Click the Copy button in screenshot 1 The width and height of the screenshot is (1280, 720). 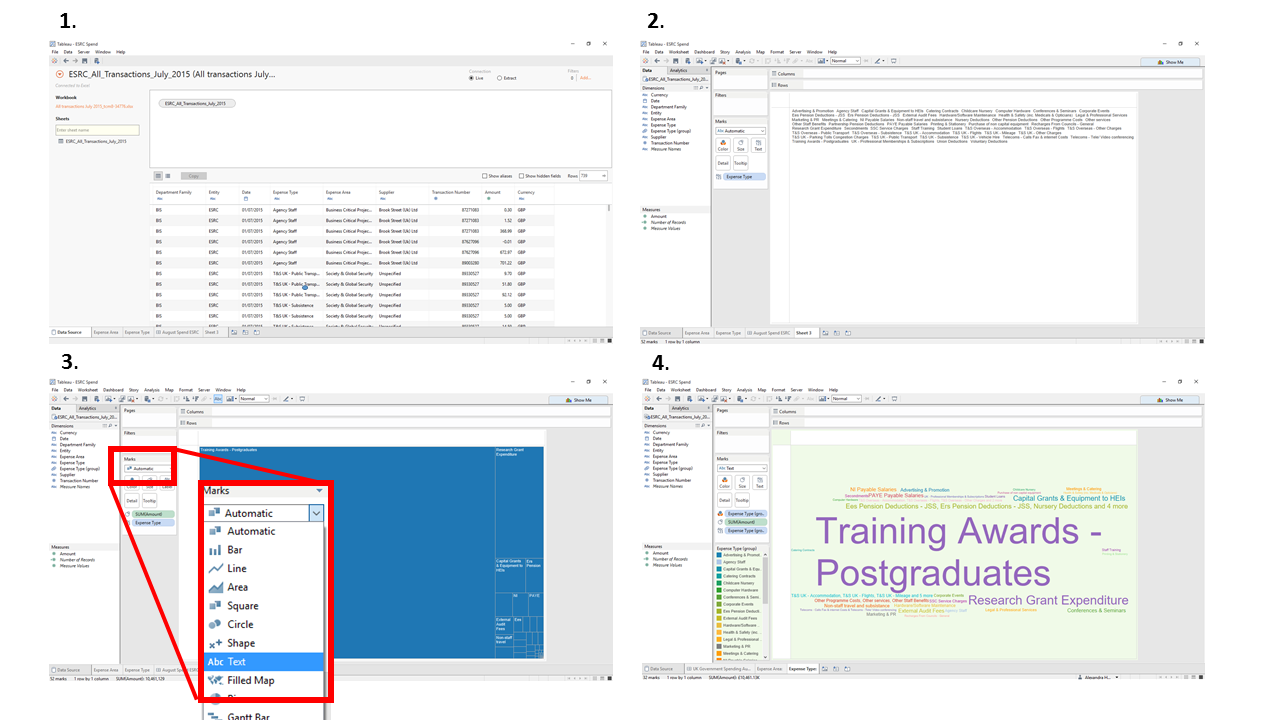(x=194, y=176)
